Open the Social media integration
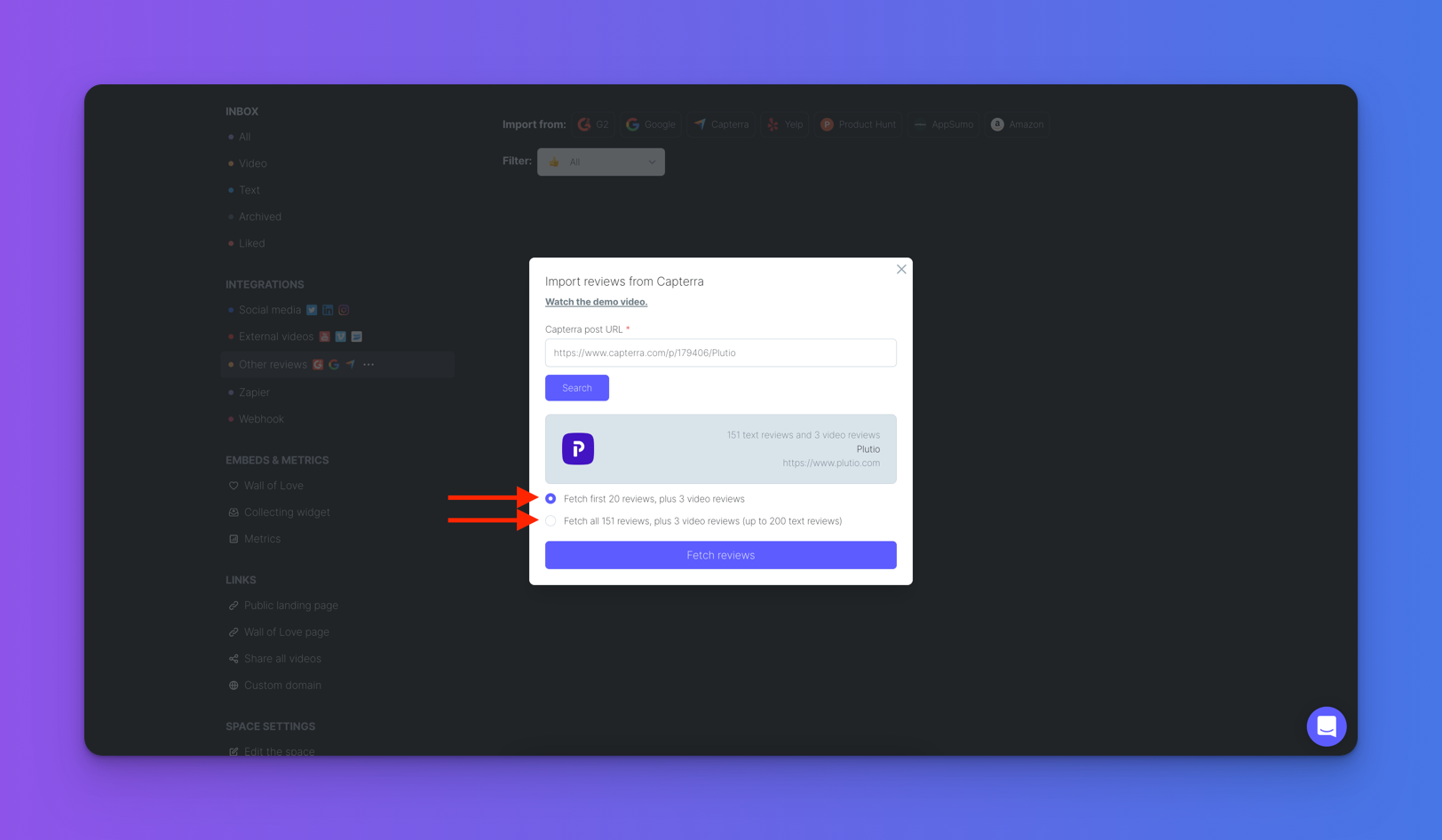Screen dimensions: 1442x840 (270, 310)
